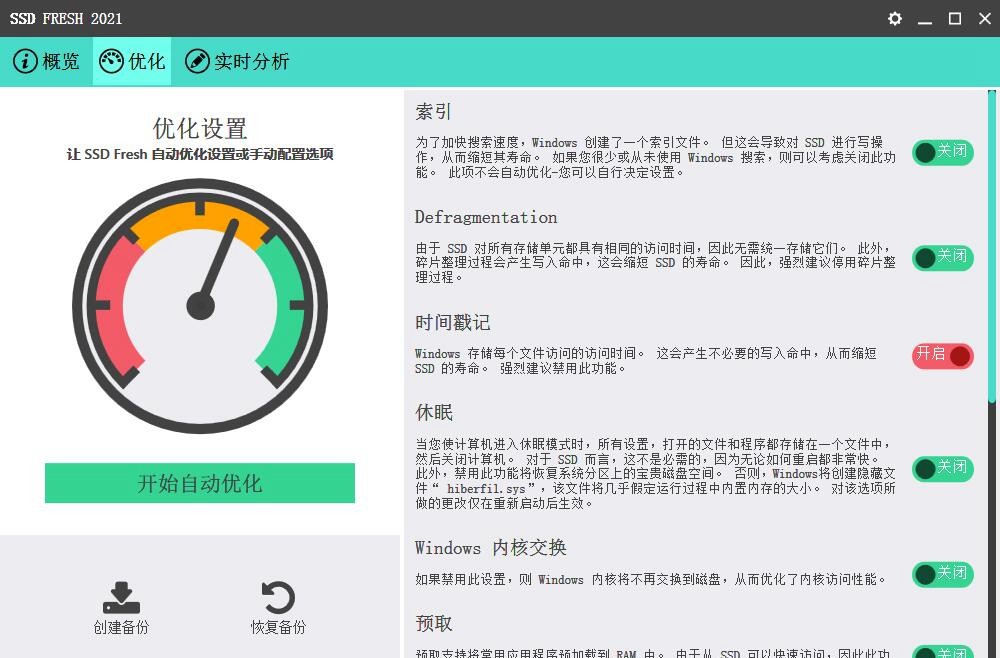Click the Windows 内核交换 heading
The width and height of the screenshot is (1000, 658).
(490, 548)
